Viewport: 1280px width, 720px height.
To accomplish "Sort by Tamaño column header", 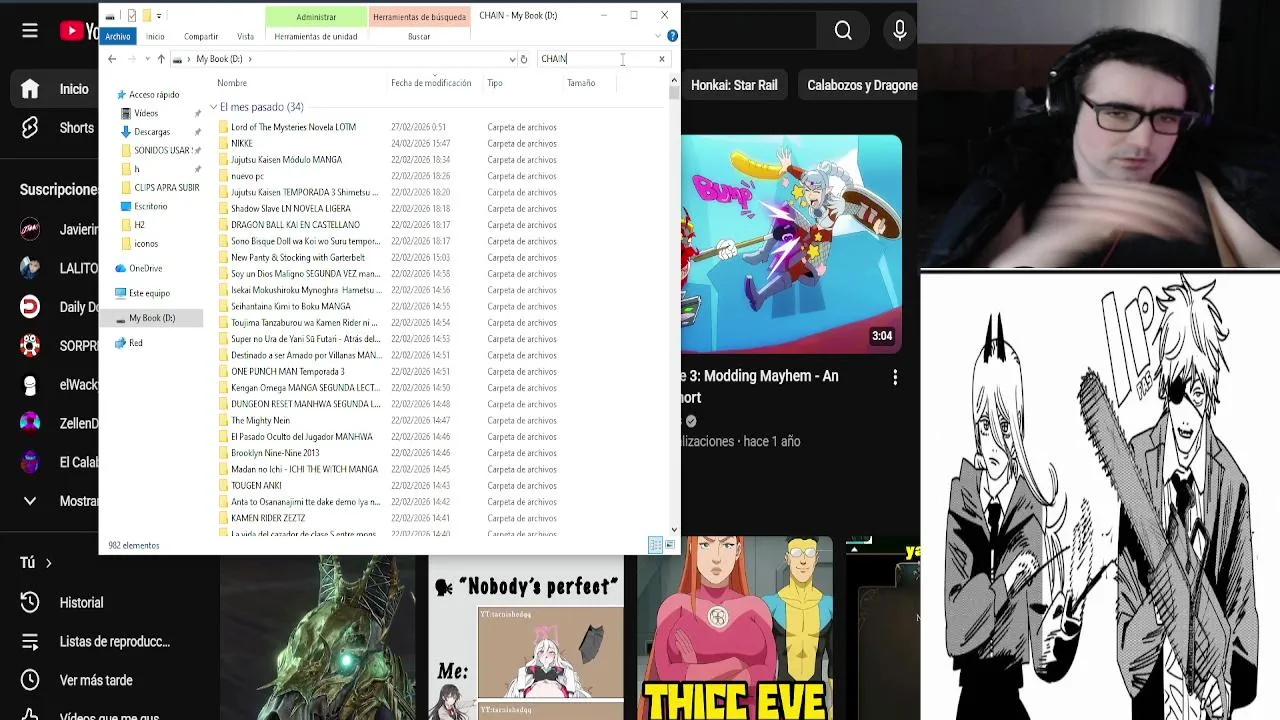I will pyautogui.click(x=581, y=83).
